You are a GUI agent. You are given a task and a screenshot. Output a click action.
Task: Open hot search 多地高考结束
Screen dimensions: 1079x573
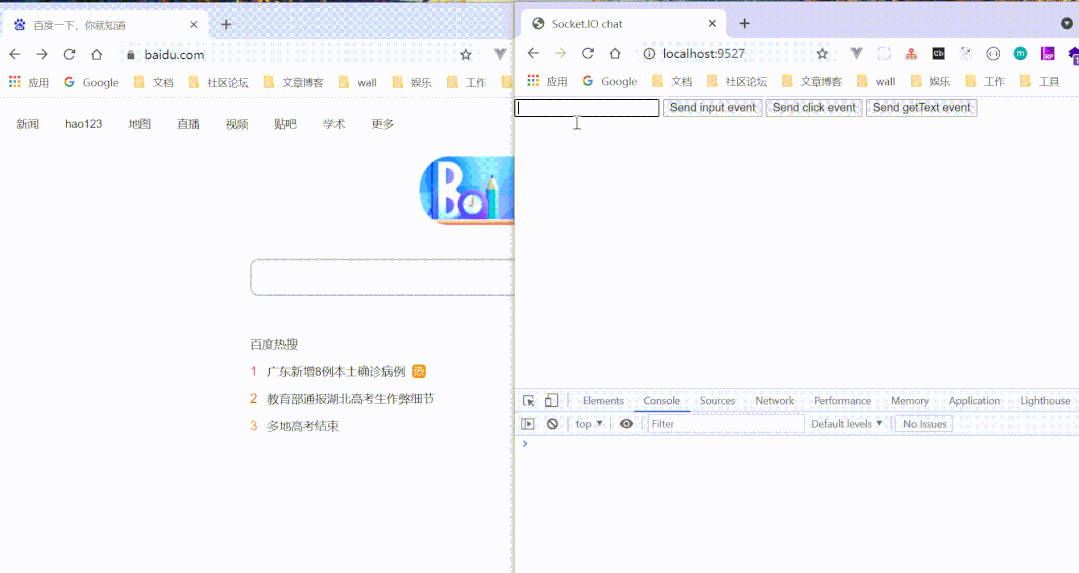[303, 426]
